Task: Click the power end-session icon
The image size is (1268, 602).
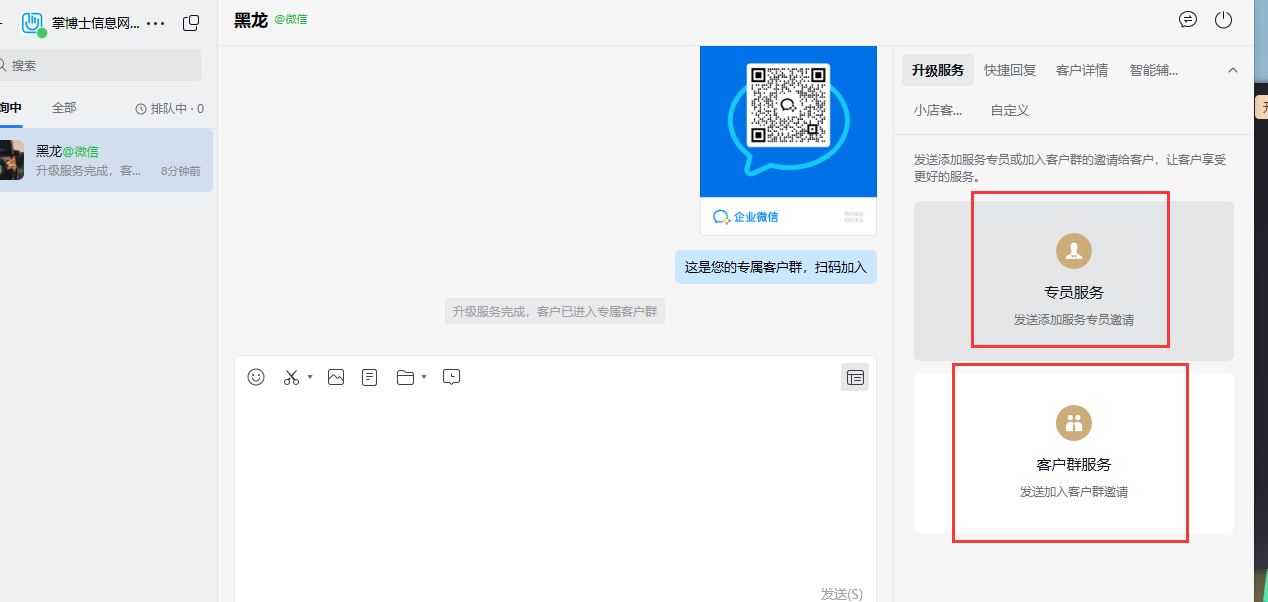Action: [1223, 19]
